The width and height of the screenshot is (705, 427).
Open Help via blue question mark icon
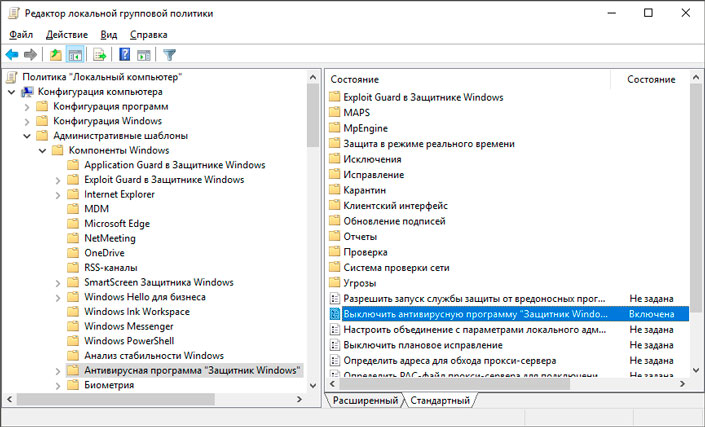[125, 55]
